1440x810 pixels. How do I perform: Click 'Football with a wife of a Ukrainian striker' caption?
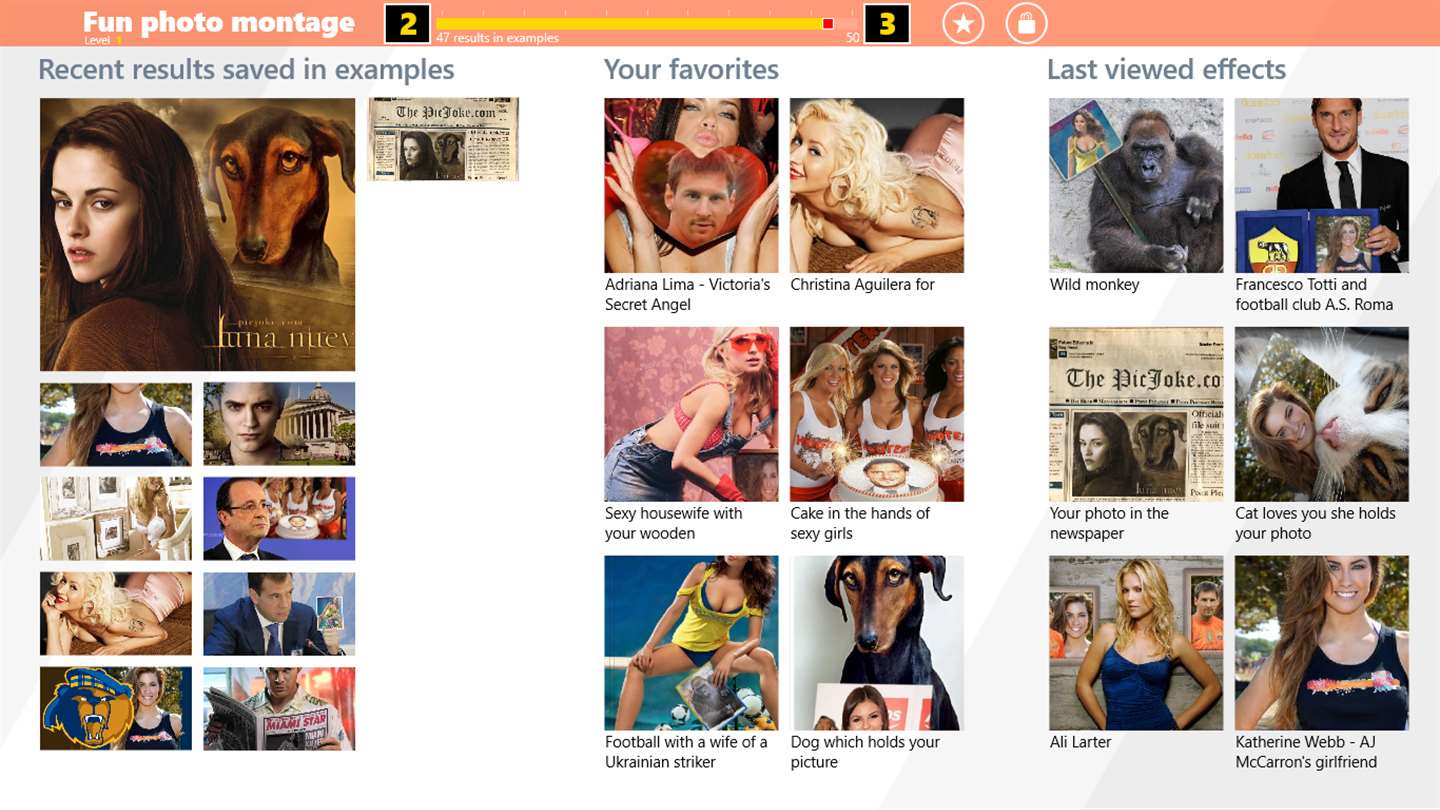pos(686,752)
